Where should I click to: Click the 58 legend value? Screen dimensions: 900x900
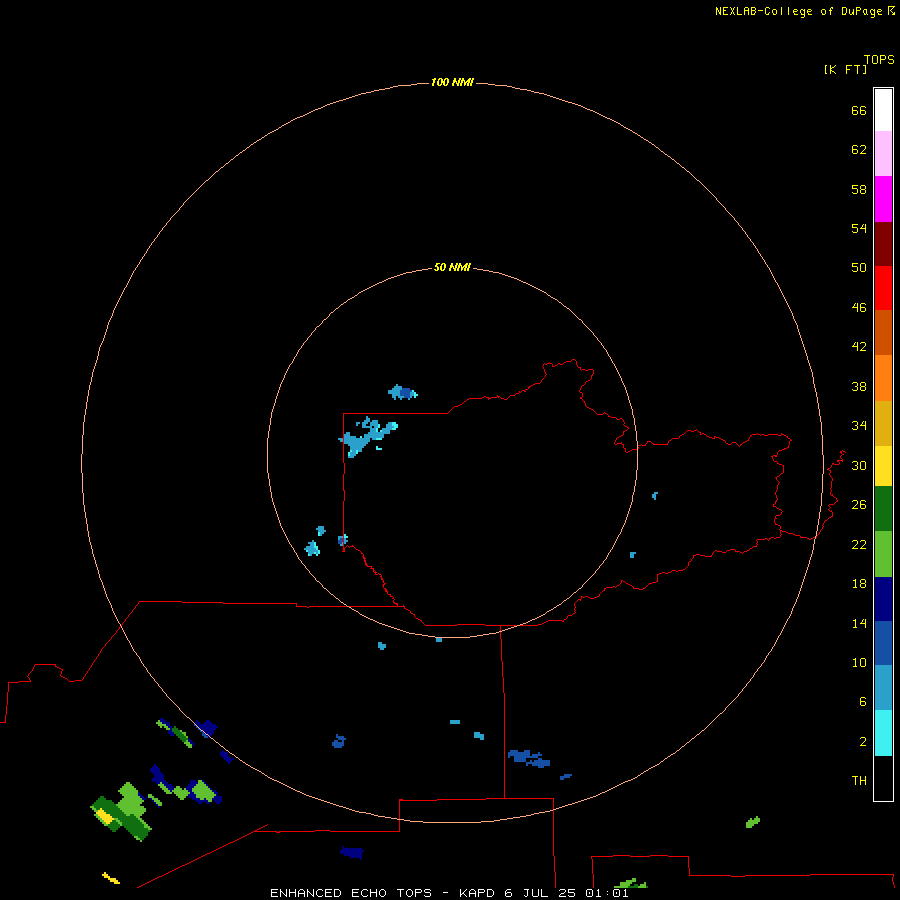859,189
